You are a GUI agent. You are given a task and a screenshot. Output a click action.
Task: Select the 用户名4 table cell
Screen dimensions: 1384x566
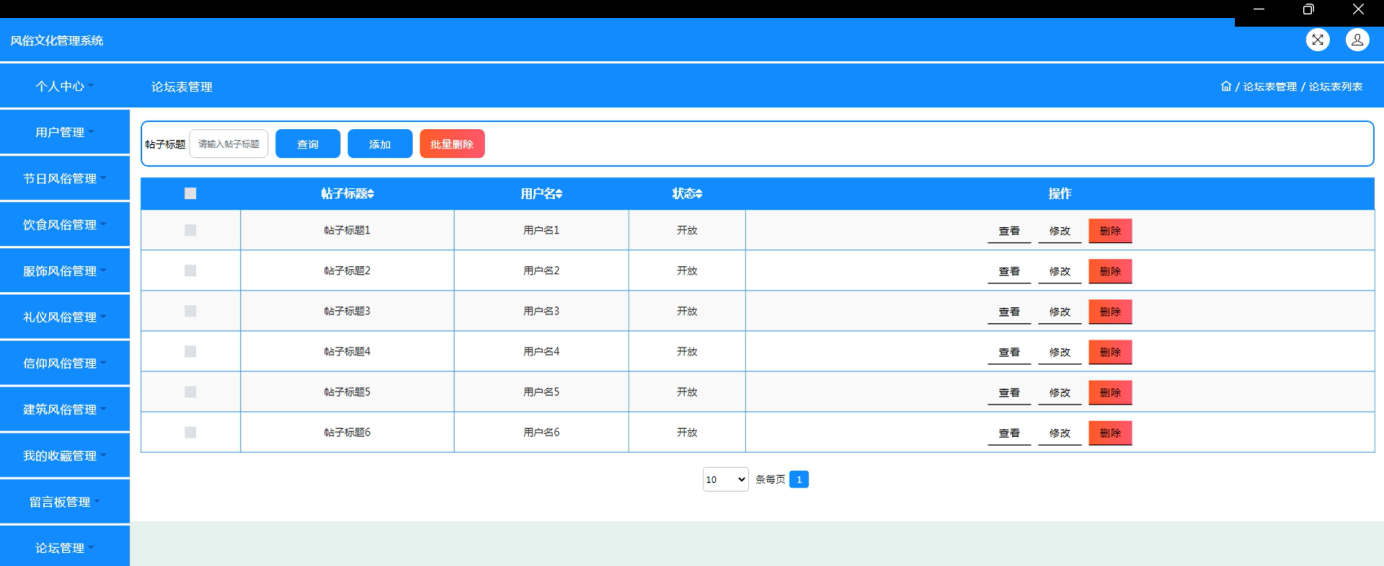(541, 352)
